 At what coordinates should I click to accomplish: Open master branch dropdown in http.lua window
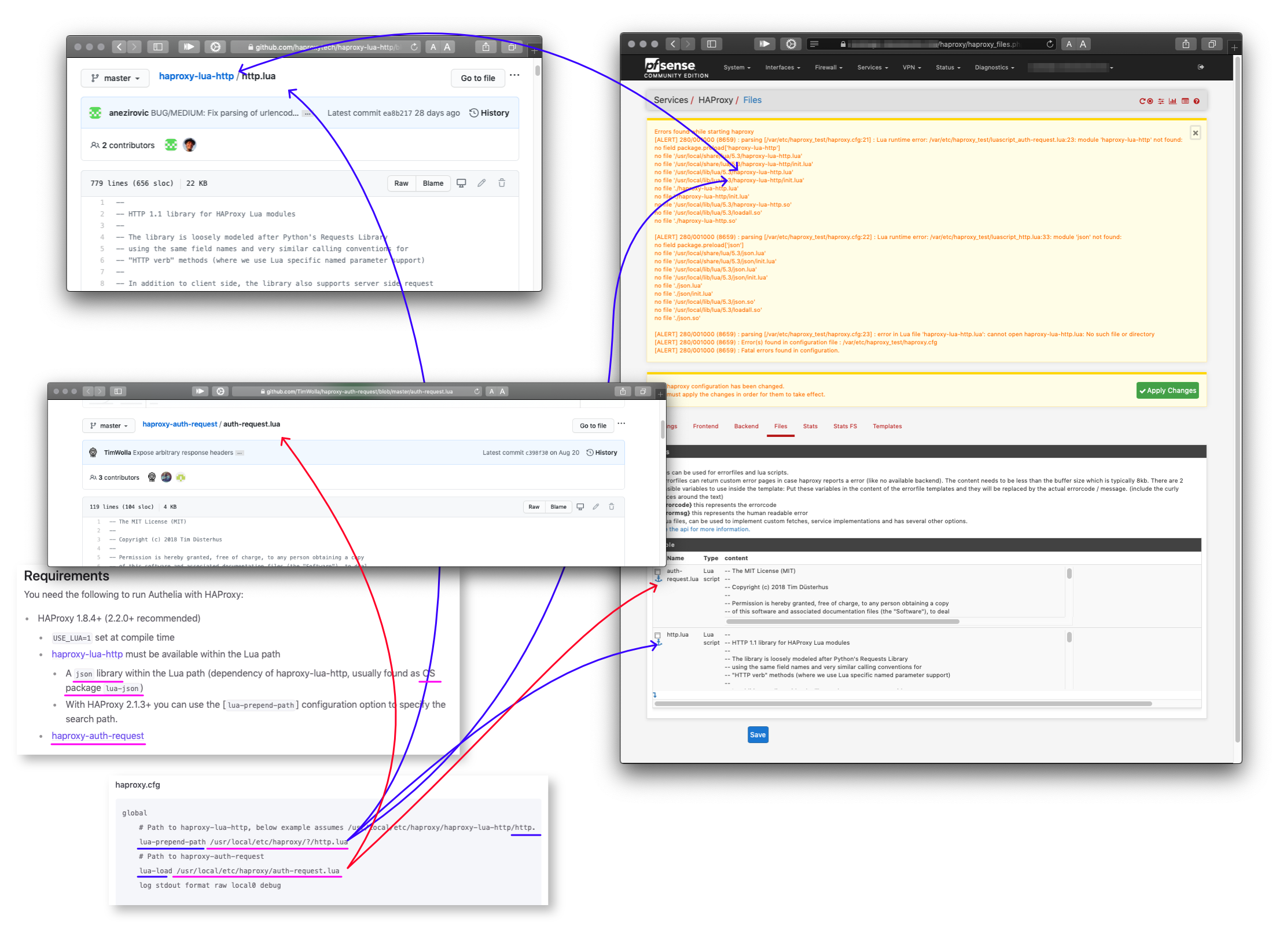pyautogui.click(x=115, y=78)
